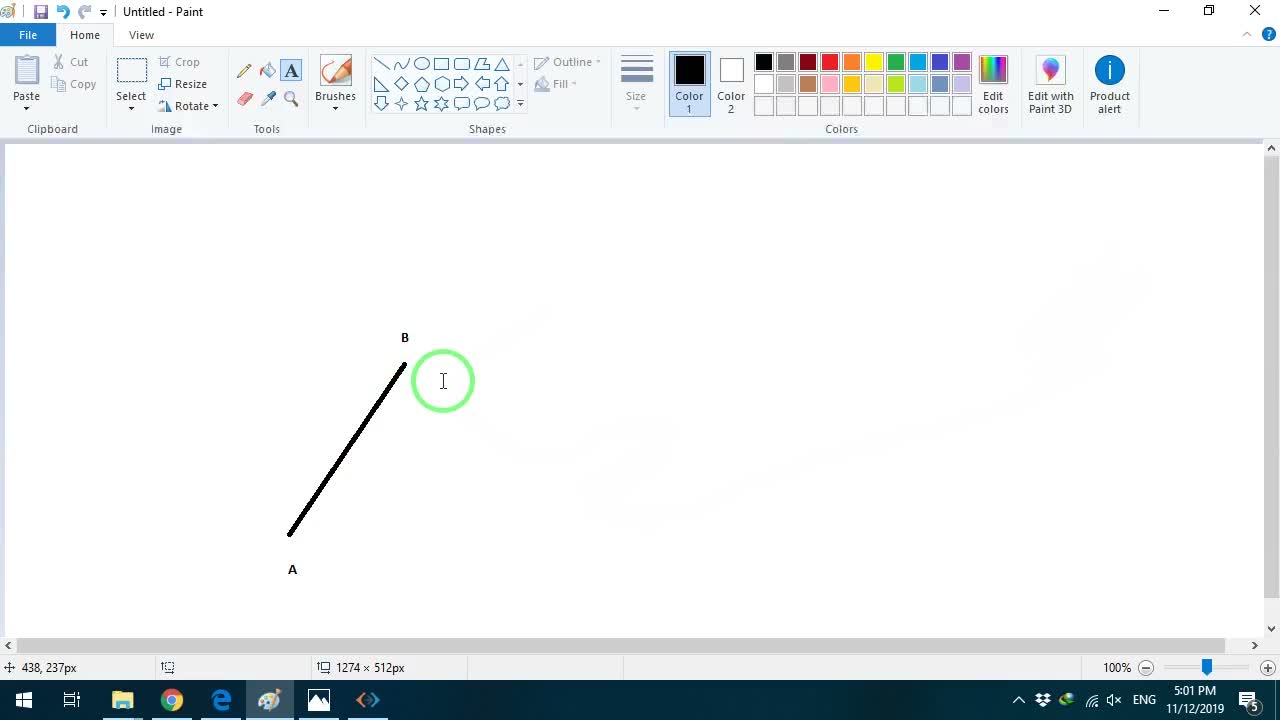This screenshot has width=1280, height=720.
Task: Choose the Polygon shape
Action: (481, 64)
